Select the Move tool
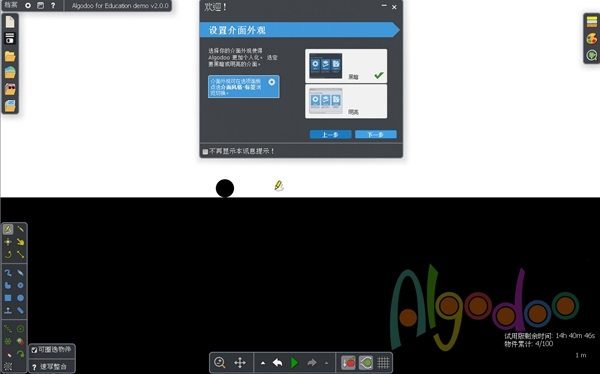This screenshot has height=374, width=600. click(x=8, y=242)
